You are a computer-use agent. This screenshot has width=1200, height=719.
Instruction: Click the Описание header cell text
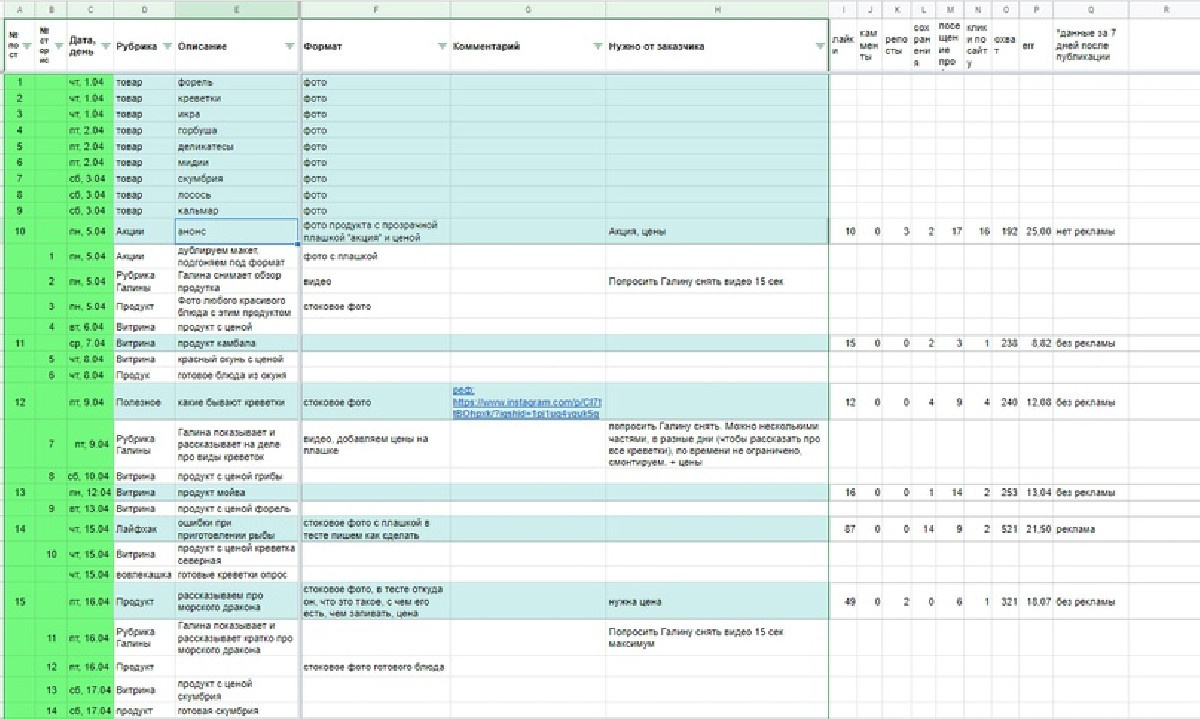click(202, 47)
